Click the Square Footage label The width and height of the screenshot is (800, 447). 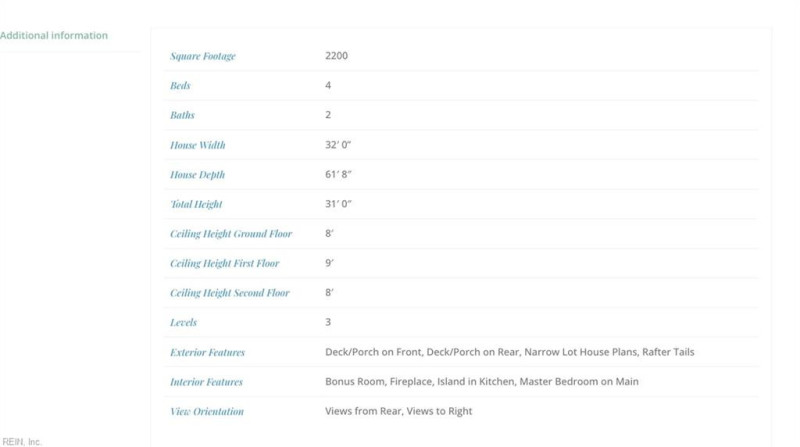(203, 56)
